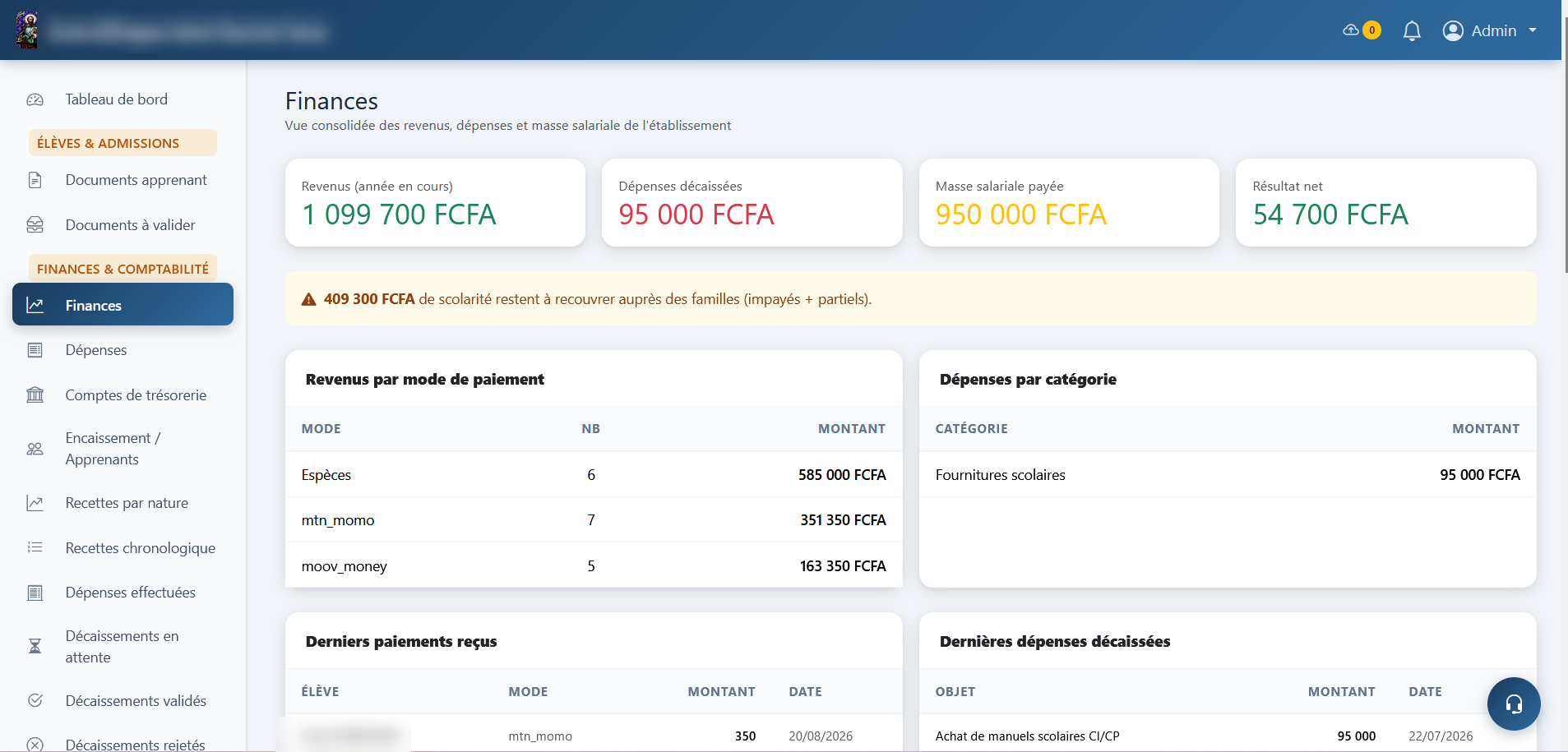Click the Finances chart icon in sidebar
The height and width of the screenshot is (752, 1568).
pos(35,306)
